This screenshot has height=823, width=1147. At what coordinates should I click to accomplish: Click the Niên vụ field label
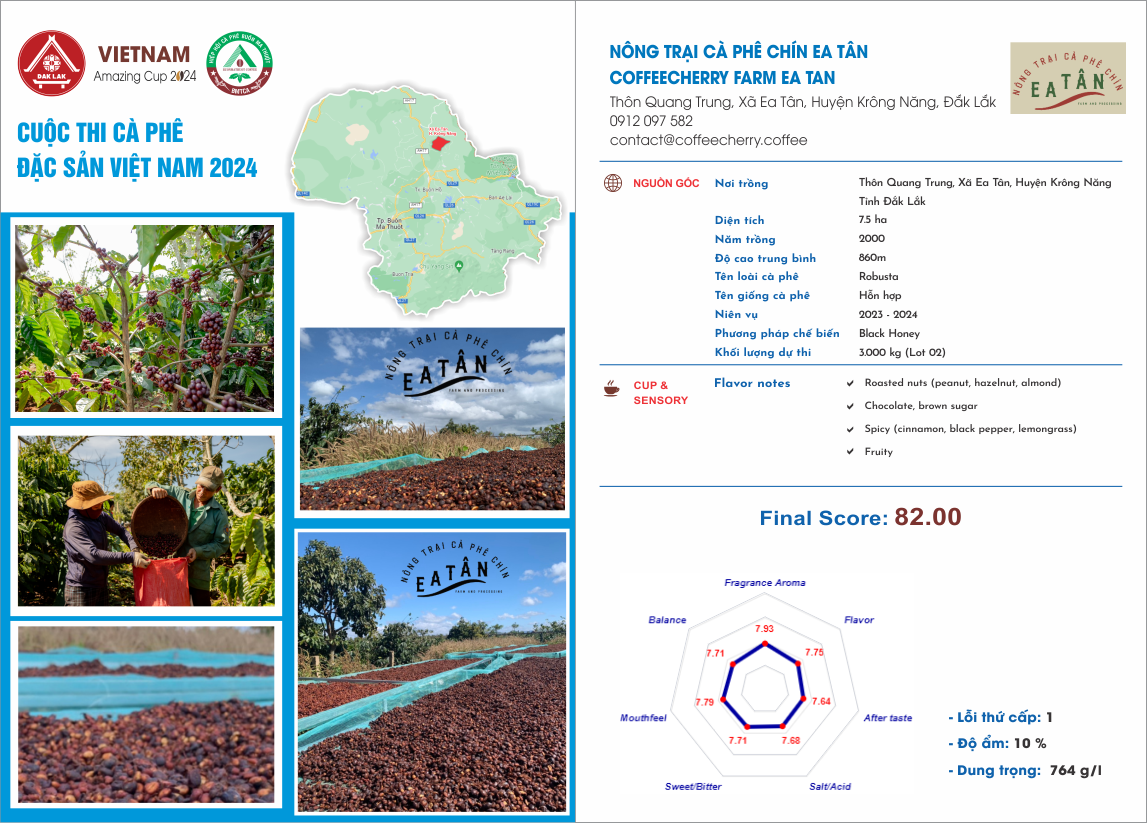[736, 315]
